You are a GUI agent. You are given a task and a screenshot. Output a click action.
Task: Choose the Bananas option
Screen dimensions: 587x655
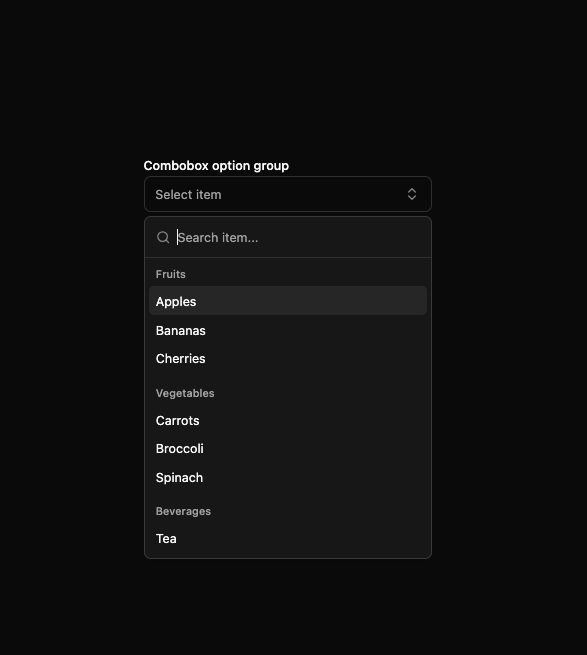point(287,330)
